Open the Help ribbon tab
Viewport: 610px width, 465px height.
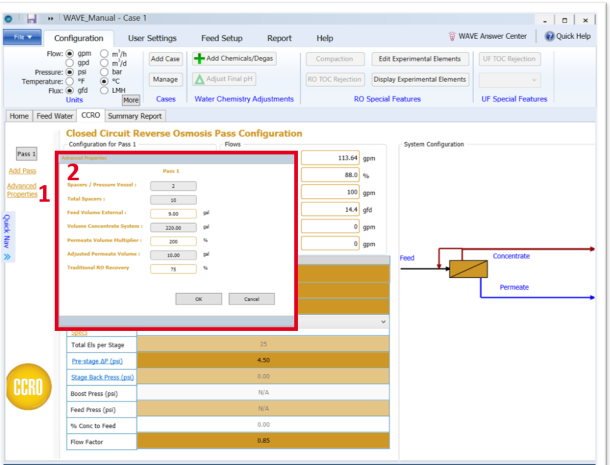[324, 38]
